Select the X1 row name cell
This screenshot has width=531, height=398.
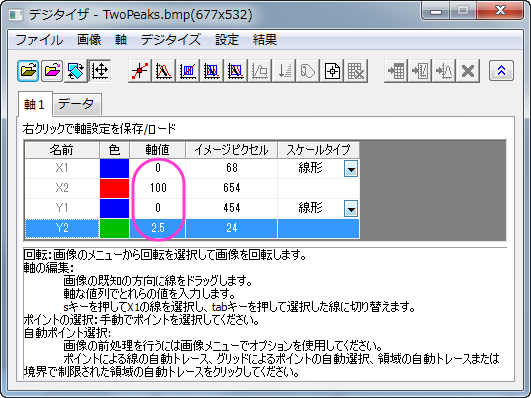click(x=62, y=168)
